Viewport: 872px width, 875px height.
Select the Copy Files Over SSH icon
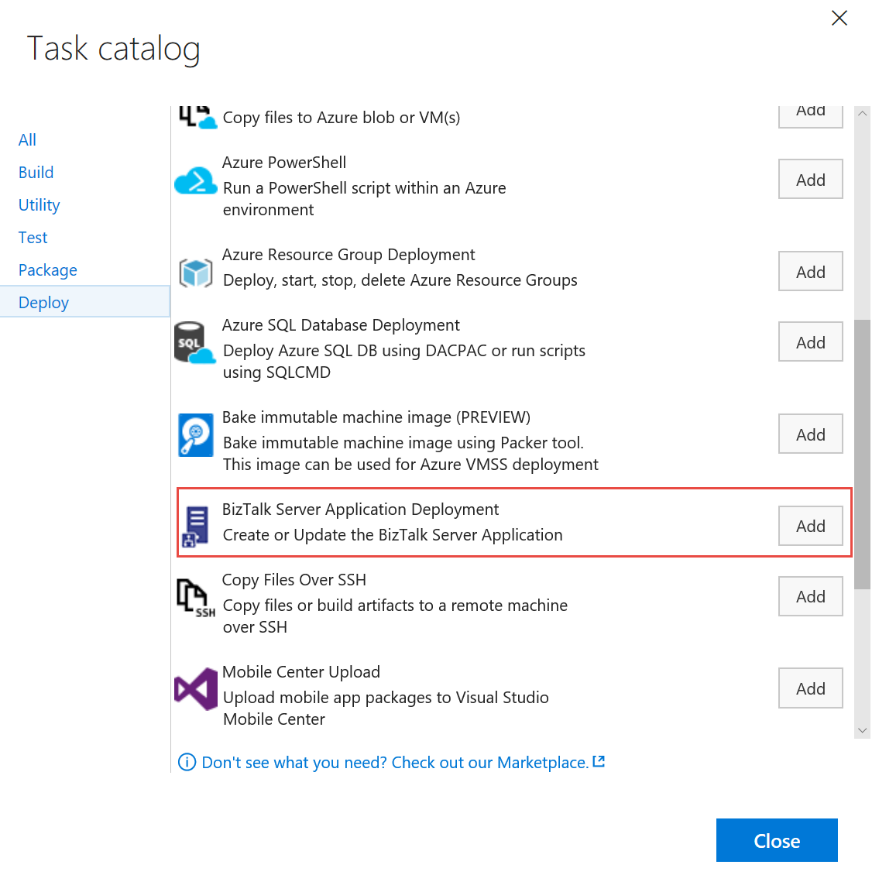(195, 596)
